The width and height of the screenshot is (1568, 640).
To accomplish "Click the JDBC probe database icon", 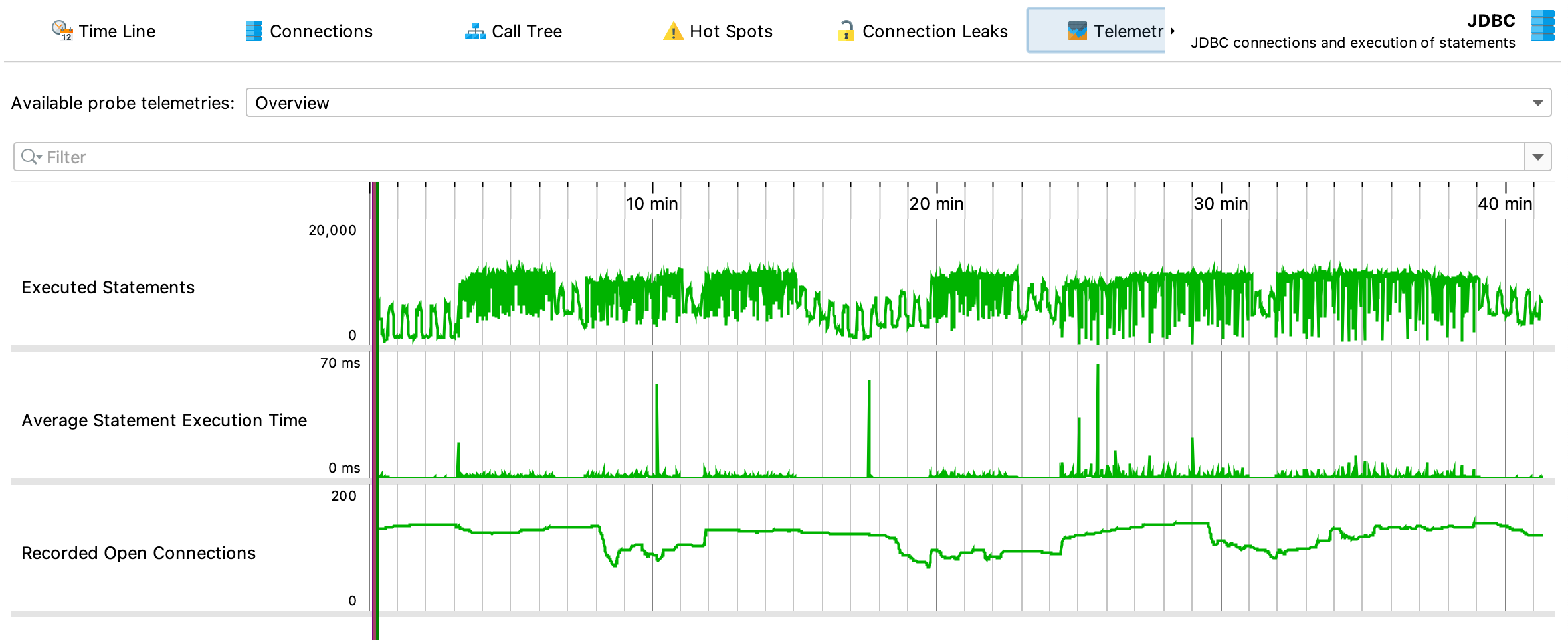I will pos(1542,27).
